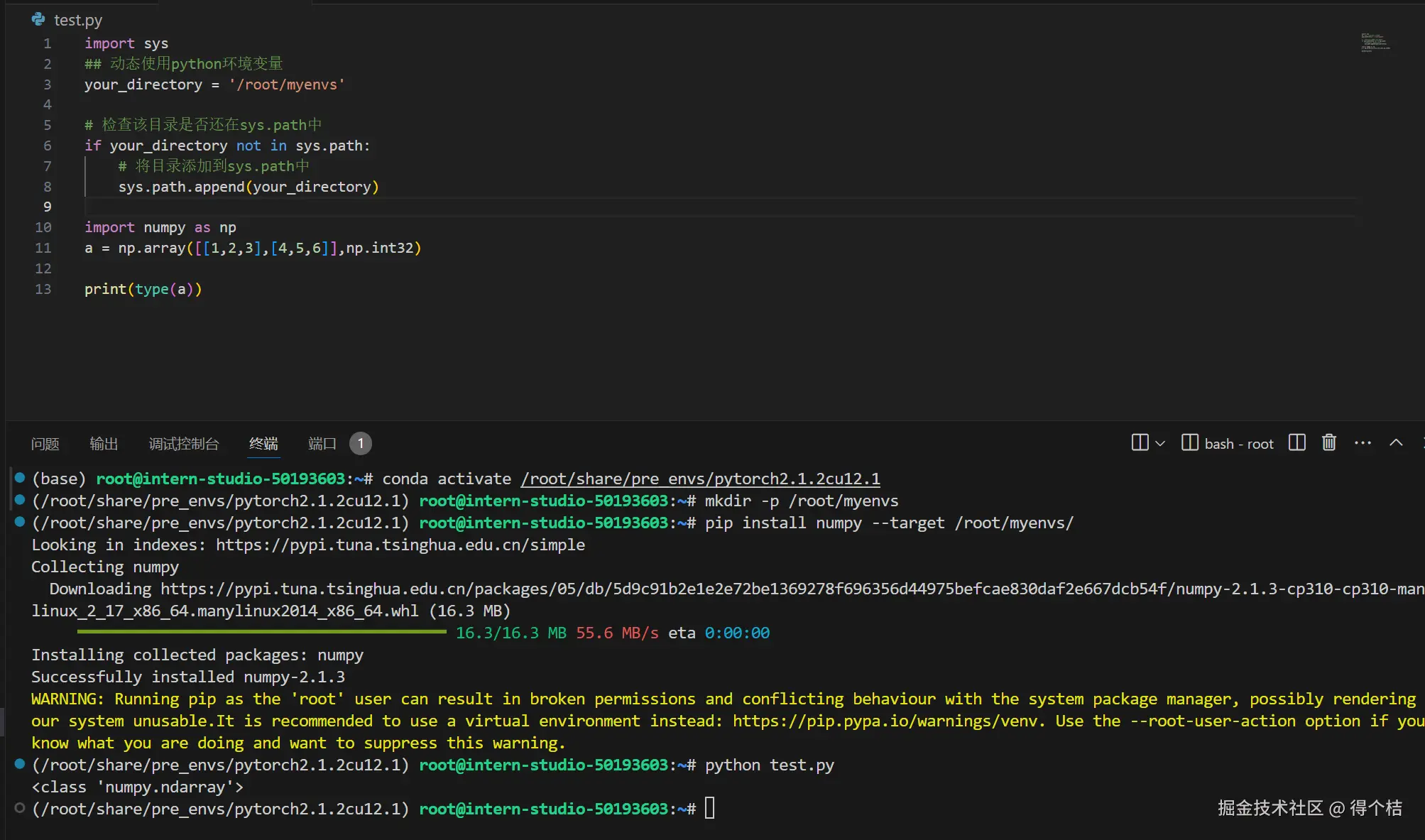Select the bash - root terminal label
1425x840 pixels.
point(1238,444)
